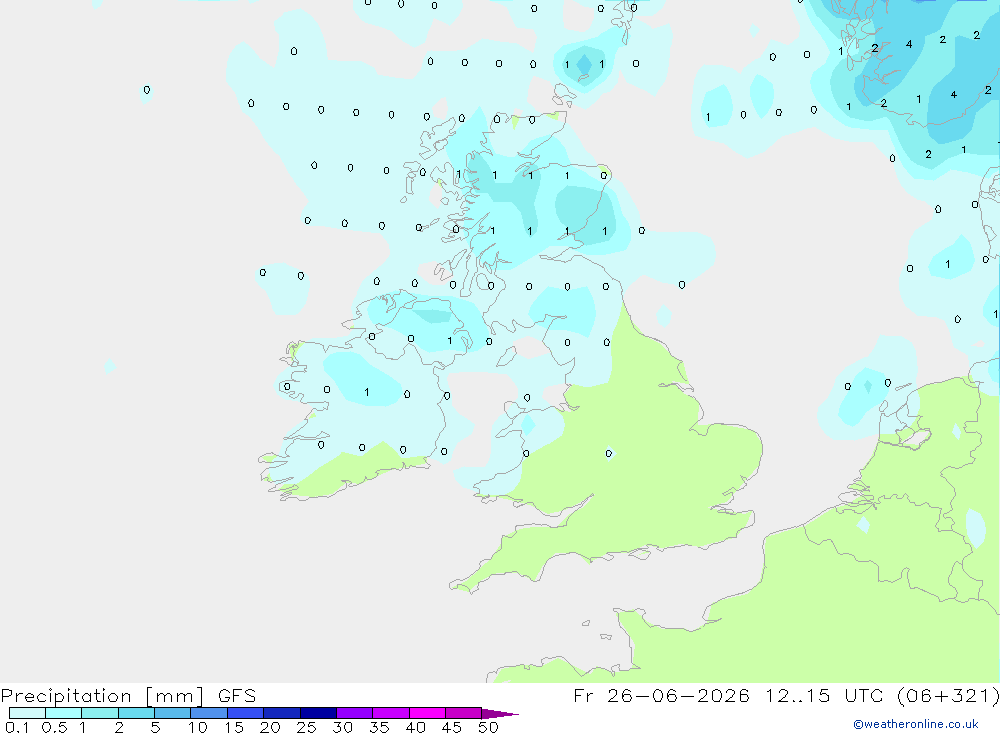This screenshot has height=733, width=1000.
Task: Click the '15' legend scale label
Action: point(234,727)
